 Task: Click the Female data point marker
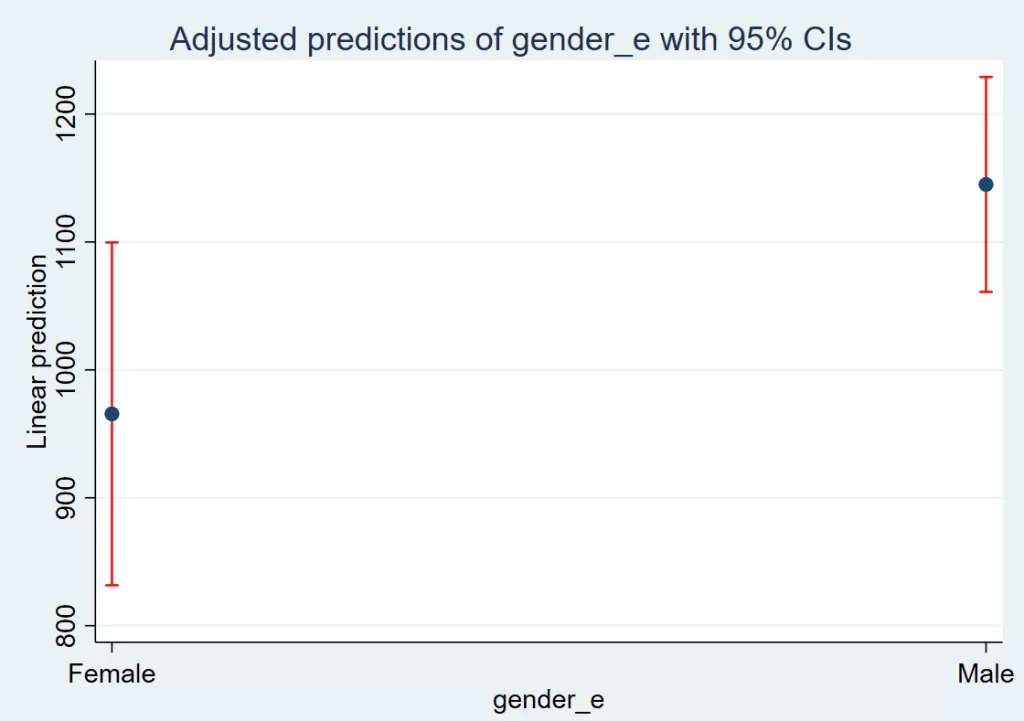pos(112,414)
